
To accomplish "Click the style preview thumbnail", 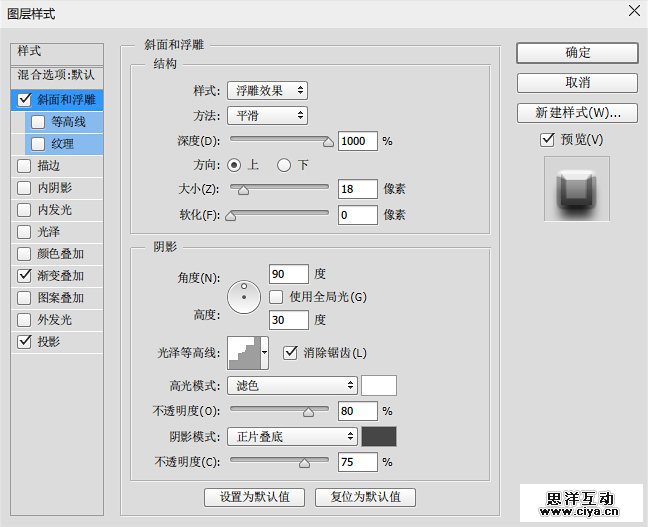I will (x=577, y=188).
